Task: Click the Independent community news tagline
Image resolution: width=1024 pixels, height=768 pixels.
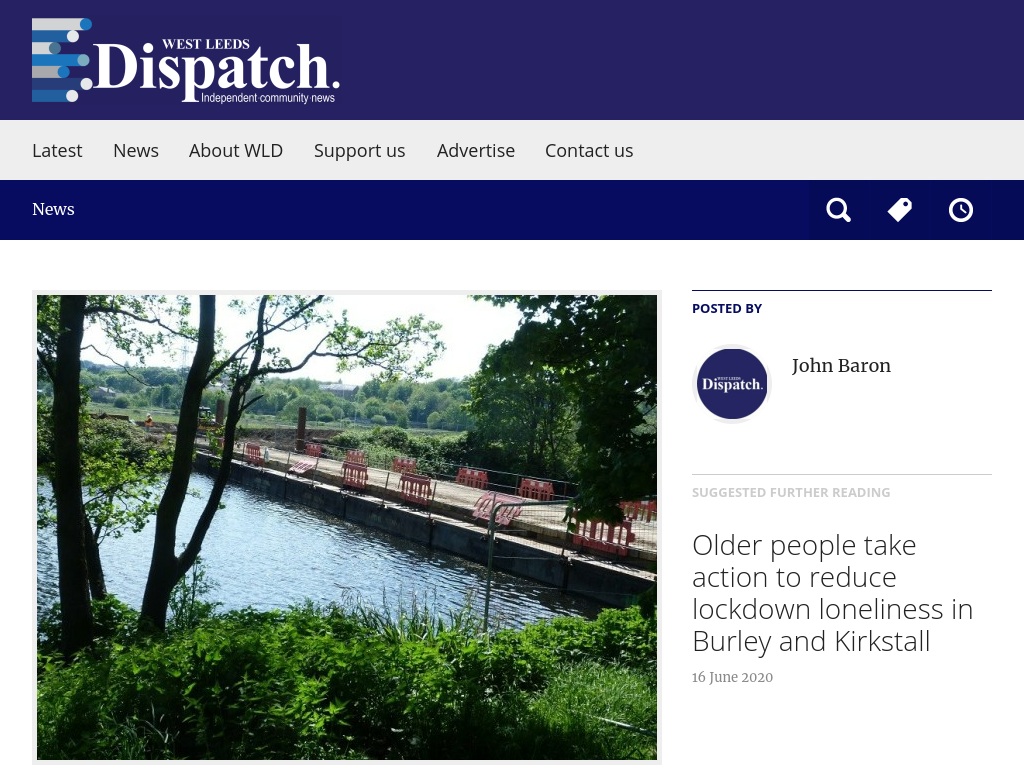Action: [x=268, y=98]
